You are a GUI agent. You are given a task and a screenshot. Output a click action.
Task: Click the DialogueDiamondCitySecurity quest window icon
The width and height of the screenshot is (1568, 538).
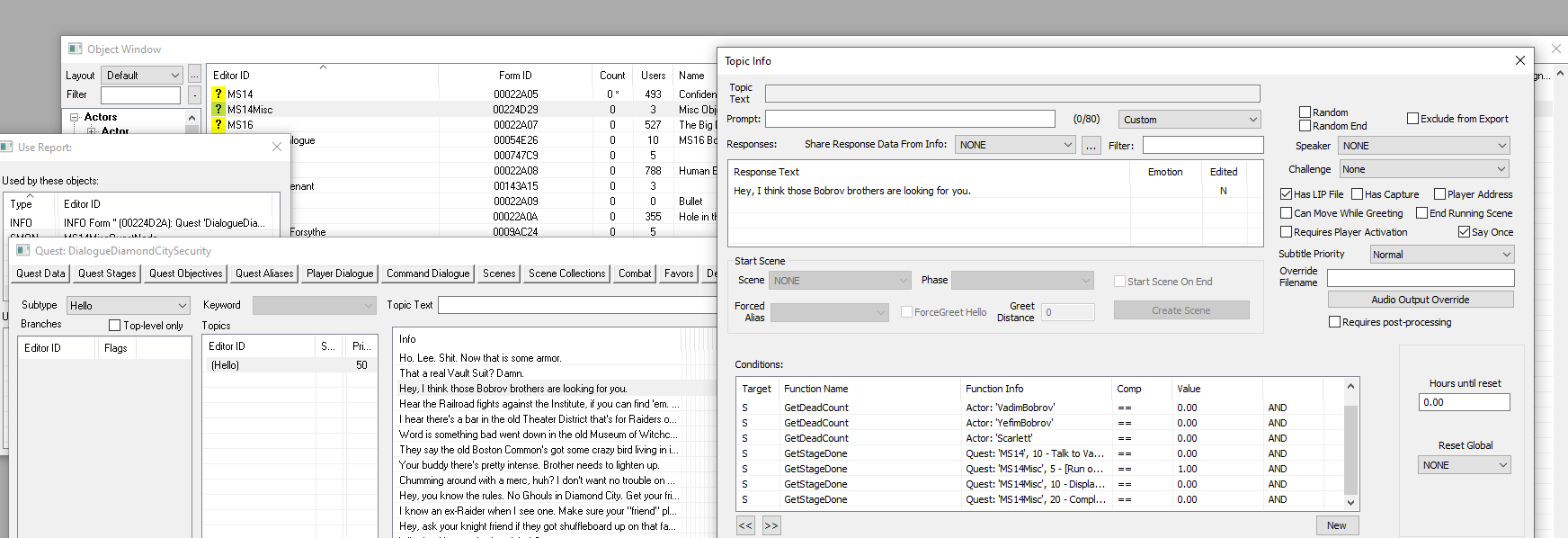click(x=23, y=250)
